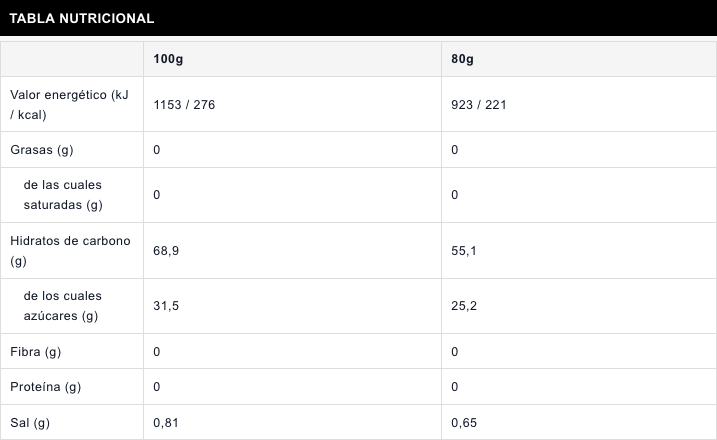Select the 923 / 221 energy value
Viewport: 717px width, 440px height.
point(479,104)
